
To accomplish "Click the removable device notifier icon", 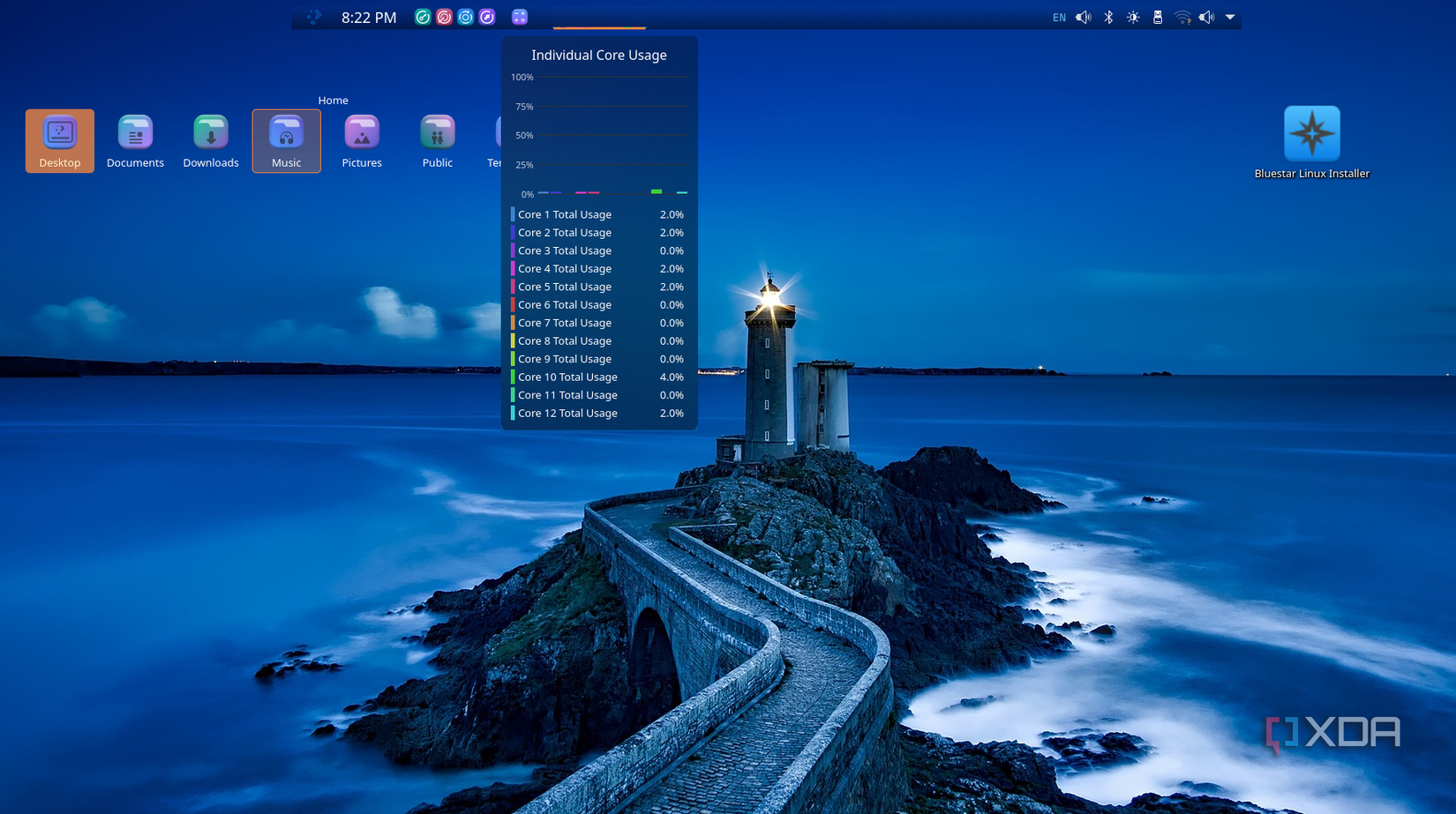I will point(1158,17).
